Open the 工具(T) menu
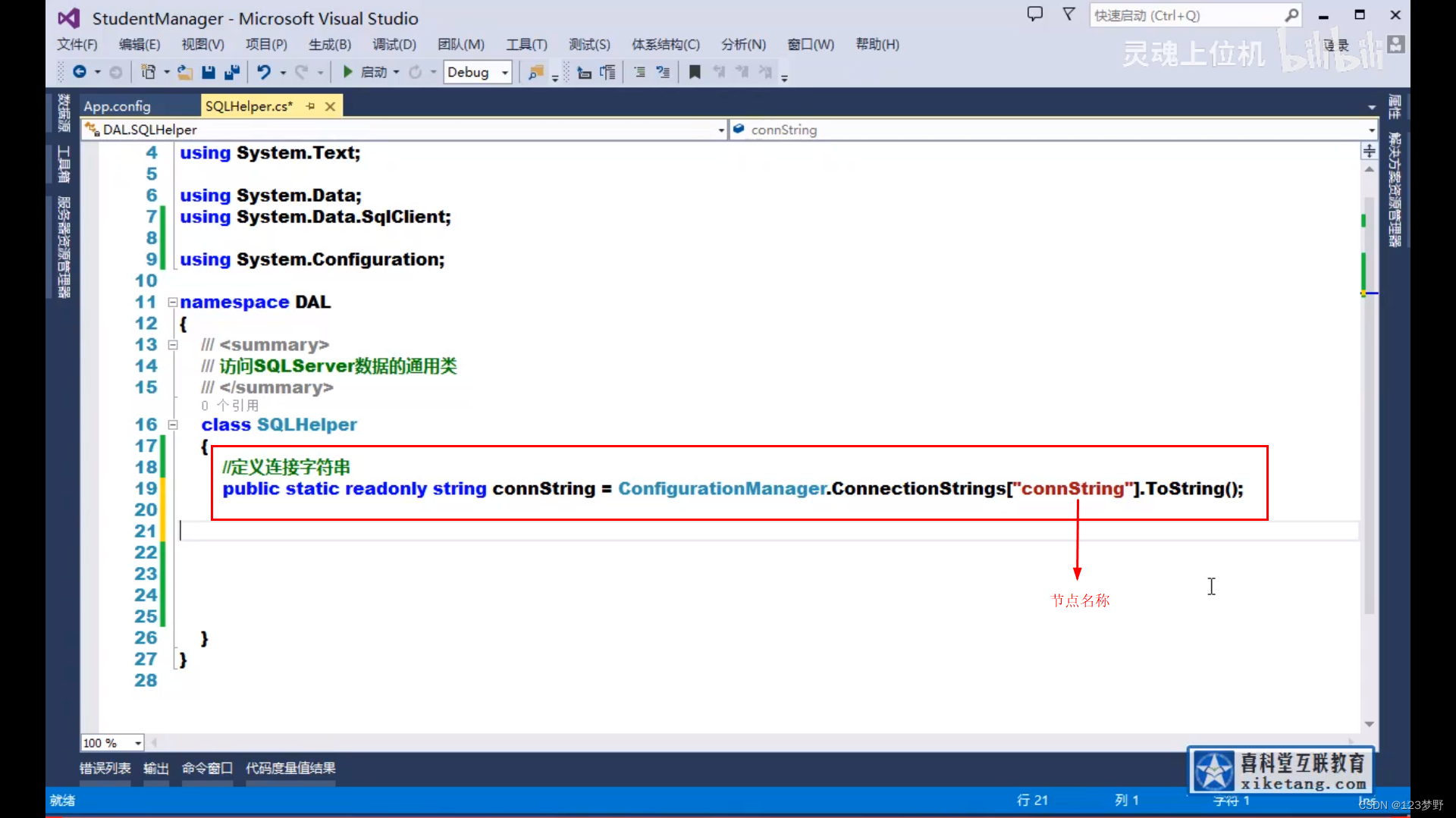The image size is (1456, 818). coord(527,44)
